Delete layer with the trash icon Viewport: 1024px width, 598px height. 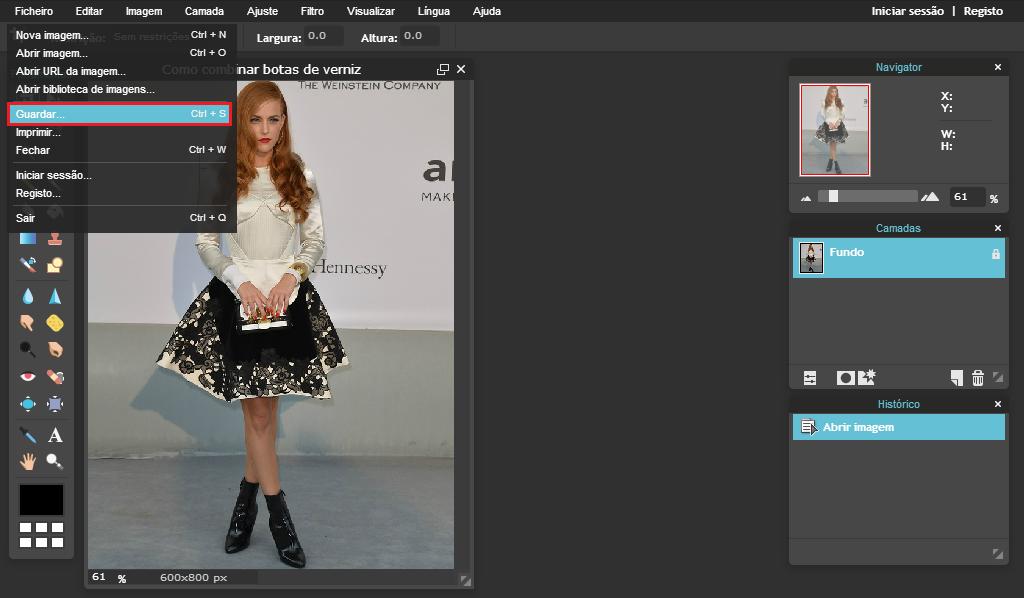coord(978,378)
